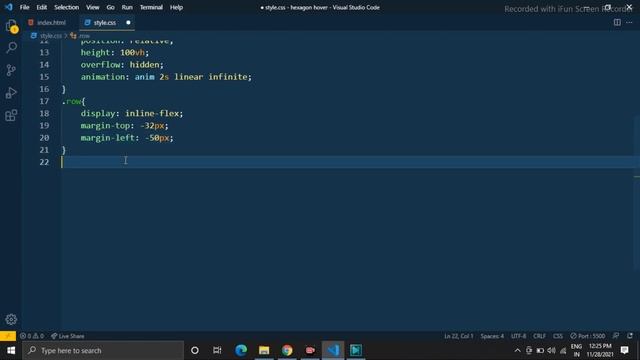
Task: Click line number 17 in gutter
Action: (x=44, y=101)
